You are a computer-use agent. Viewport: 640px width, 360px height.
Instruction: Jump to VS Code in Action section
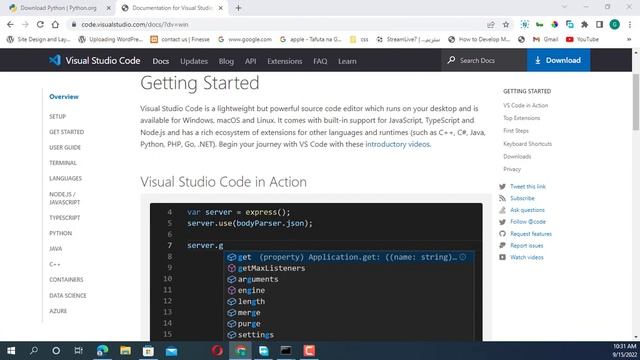[525, 105]
